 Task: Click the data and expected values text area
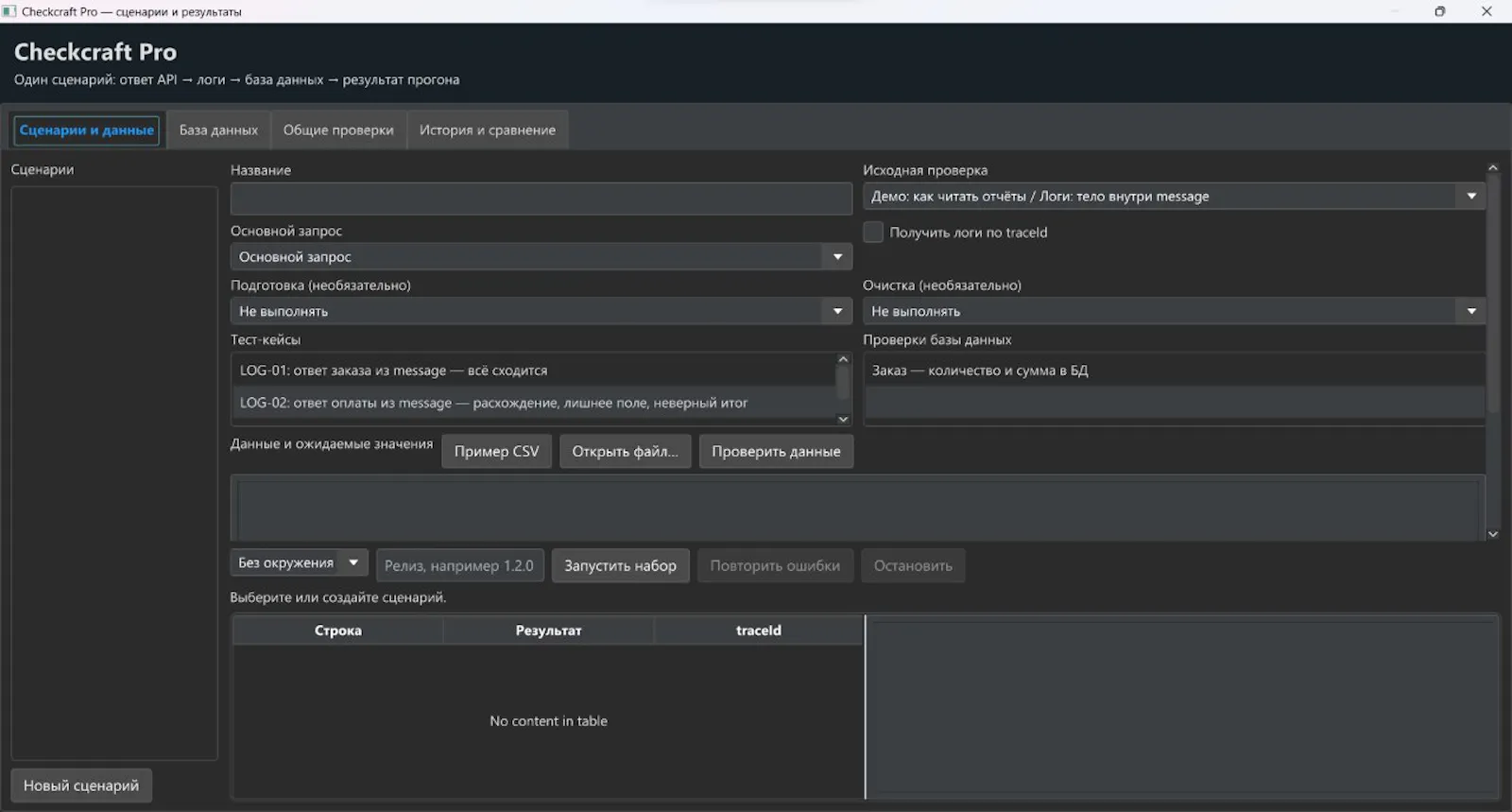[858, 510]
